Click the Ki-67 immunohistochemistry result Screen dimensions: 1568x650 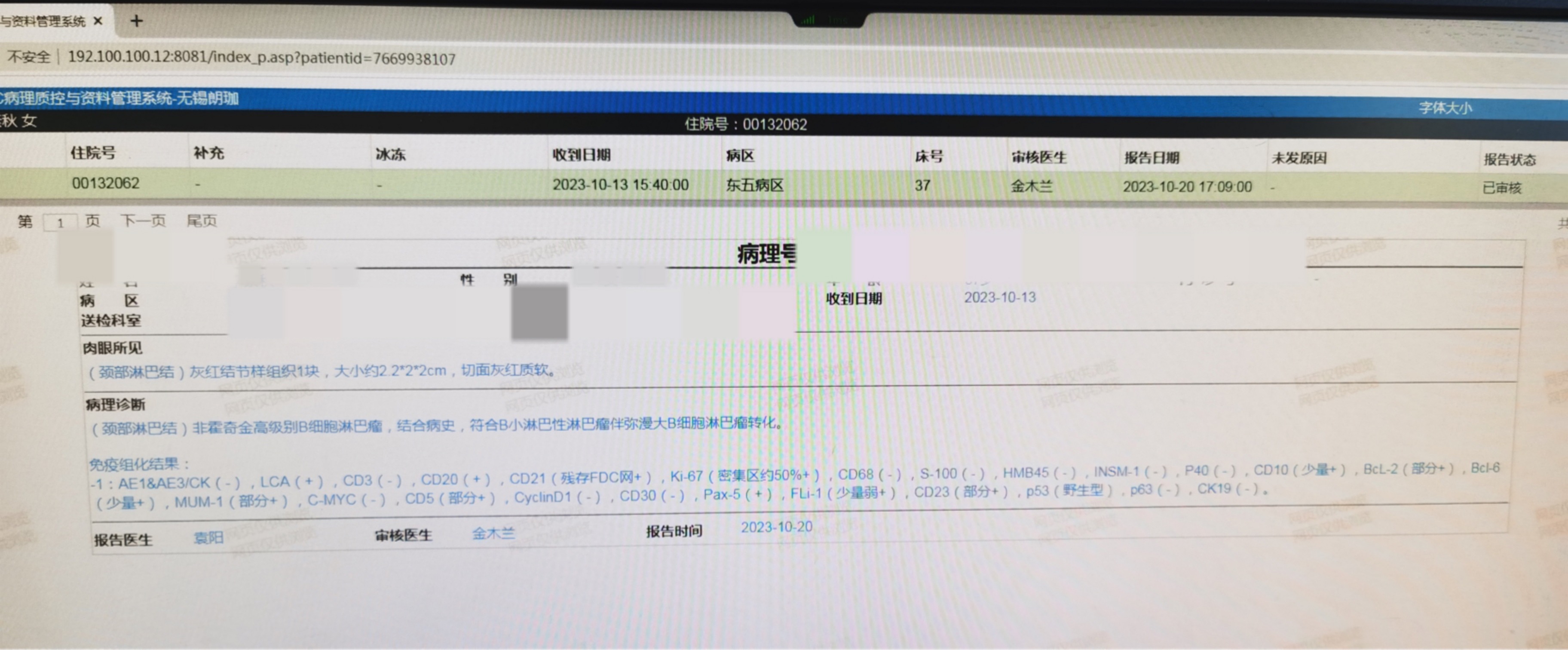coord(745,475)
